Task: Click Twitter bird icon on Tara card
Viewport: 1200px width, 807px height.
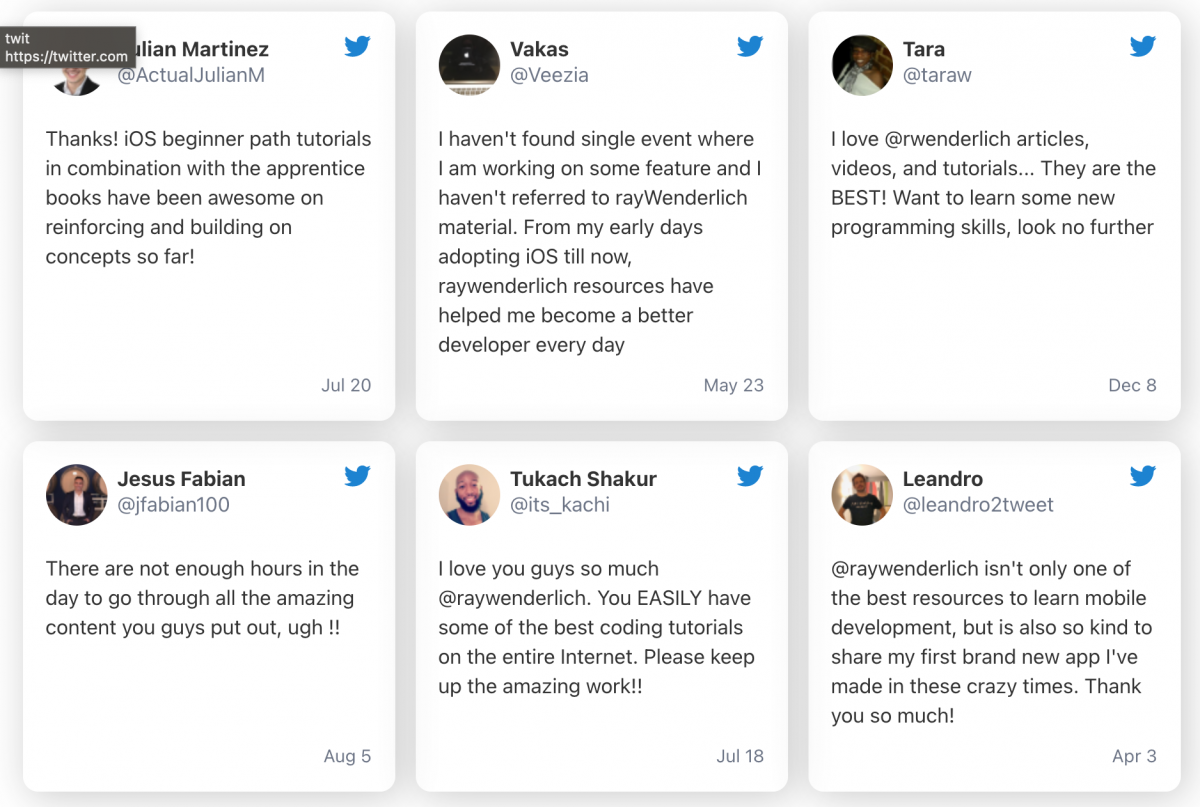Action: (x=1143, y=46)
